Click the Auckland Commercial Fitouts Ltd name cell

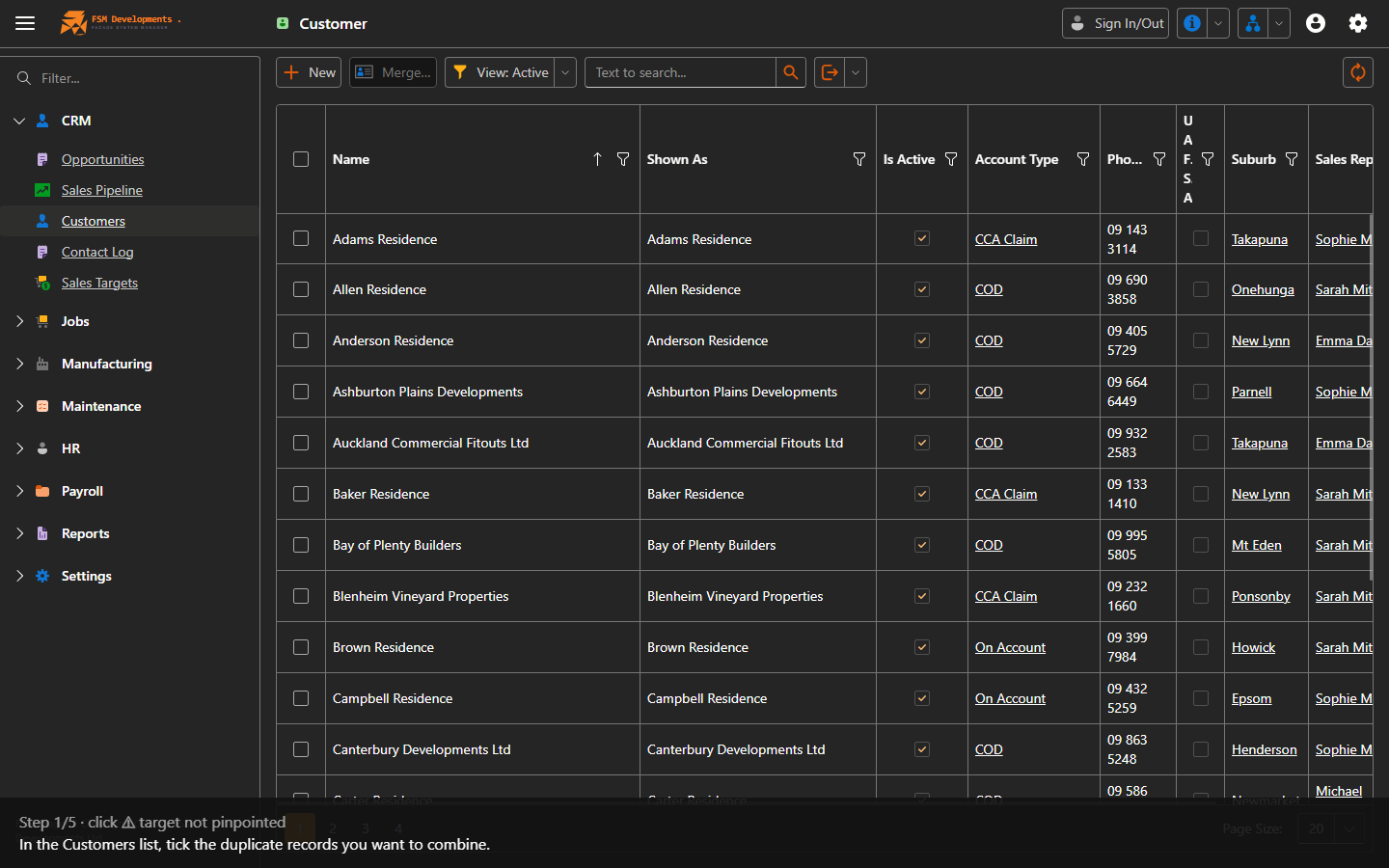(x=482, y=443)
